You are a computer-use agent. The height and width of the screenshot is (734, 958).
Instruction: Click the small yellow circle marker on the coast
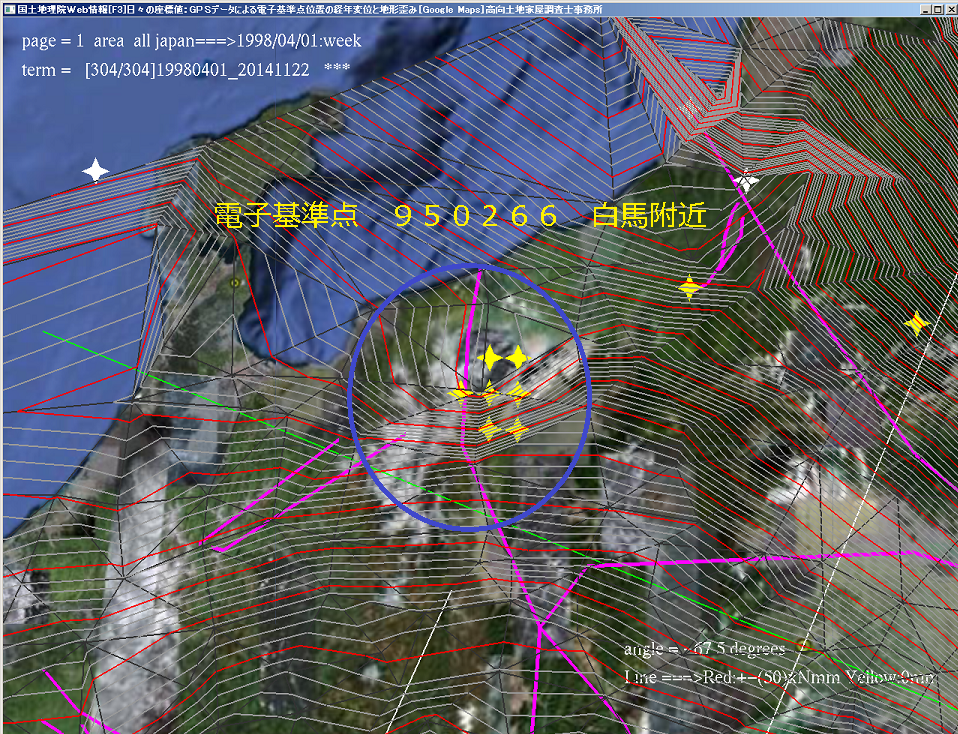pos(235,283)
